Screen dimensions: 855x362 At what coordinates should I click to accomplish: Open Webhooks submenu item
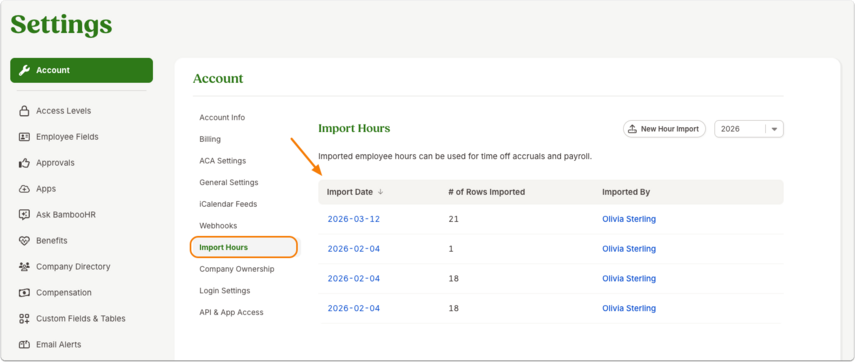pyautogui.click(x=218, y=226)
